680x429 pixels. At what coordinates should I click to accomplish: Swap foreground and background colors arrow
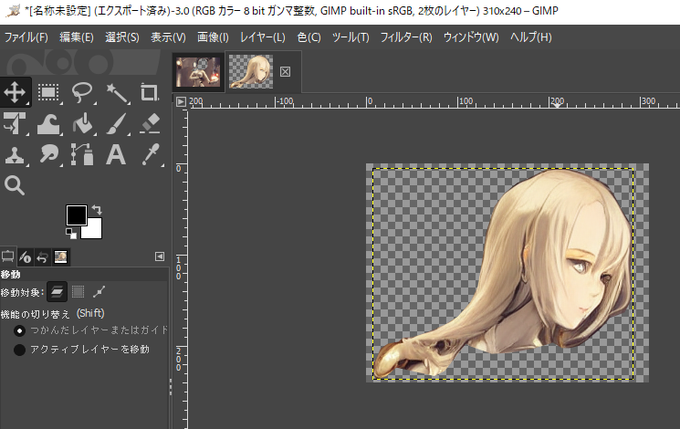(97, 210)
